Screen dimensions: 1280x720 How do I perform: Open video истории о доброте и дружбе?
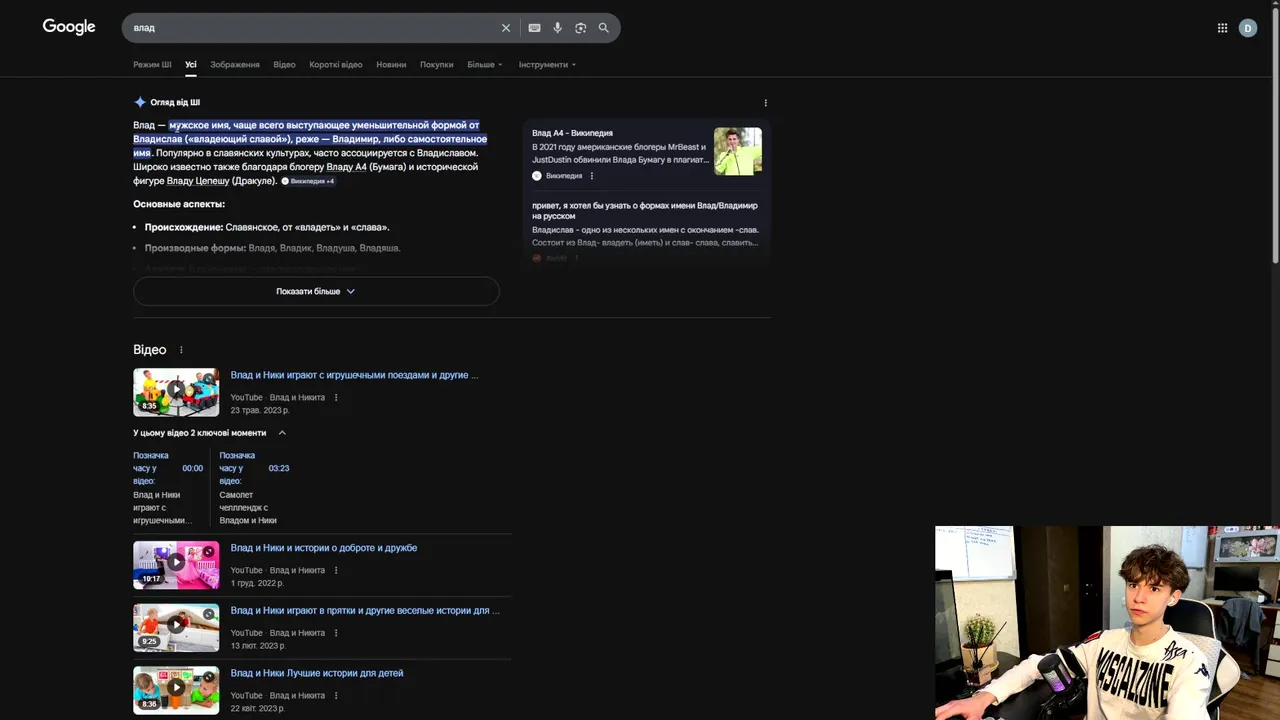324,548
